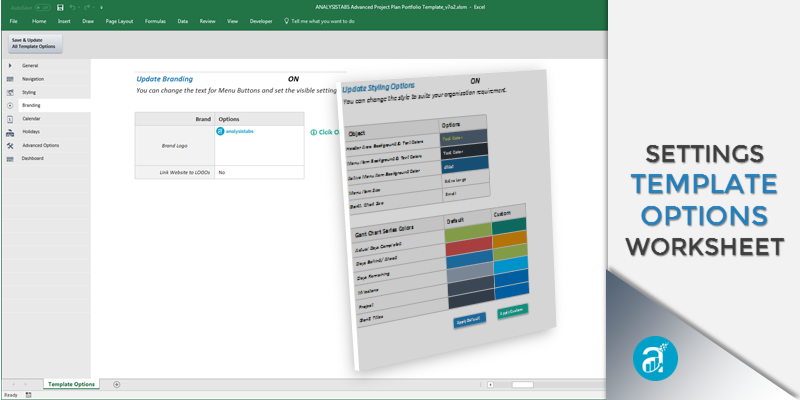
Task: Click the Calendar sidebar icon
Action: pos(10,118)
